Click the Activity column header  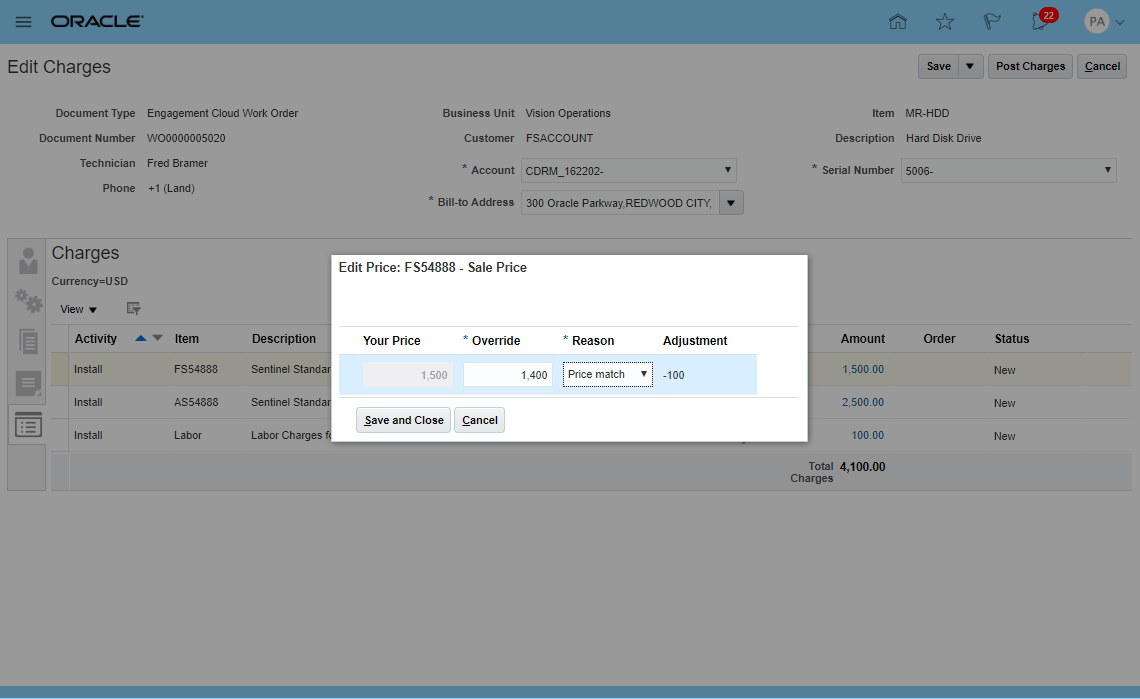pyautogui.click(x=95, y=339)
